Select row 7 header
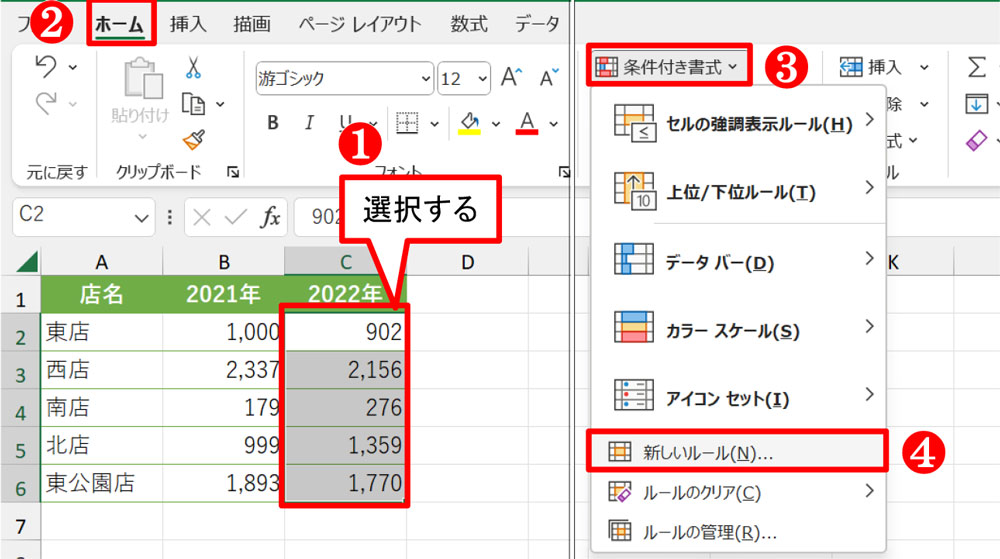This screenshot has width=1000, height=559. (x=20, y=526)
